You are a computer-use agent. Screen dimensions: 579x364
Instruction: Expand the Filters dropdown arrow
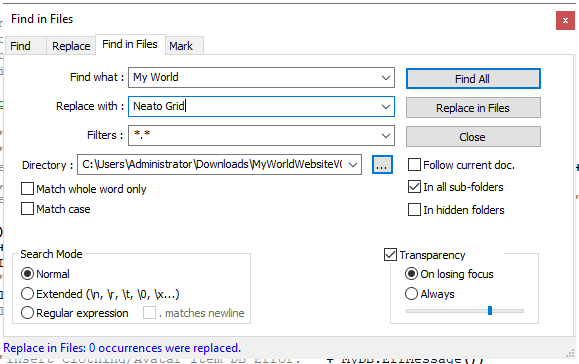[x=386, y=136]
